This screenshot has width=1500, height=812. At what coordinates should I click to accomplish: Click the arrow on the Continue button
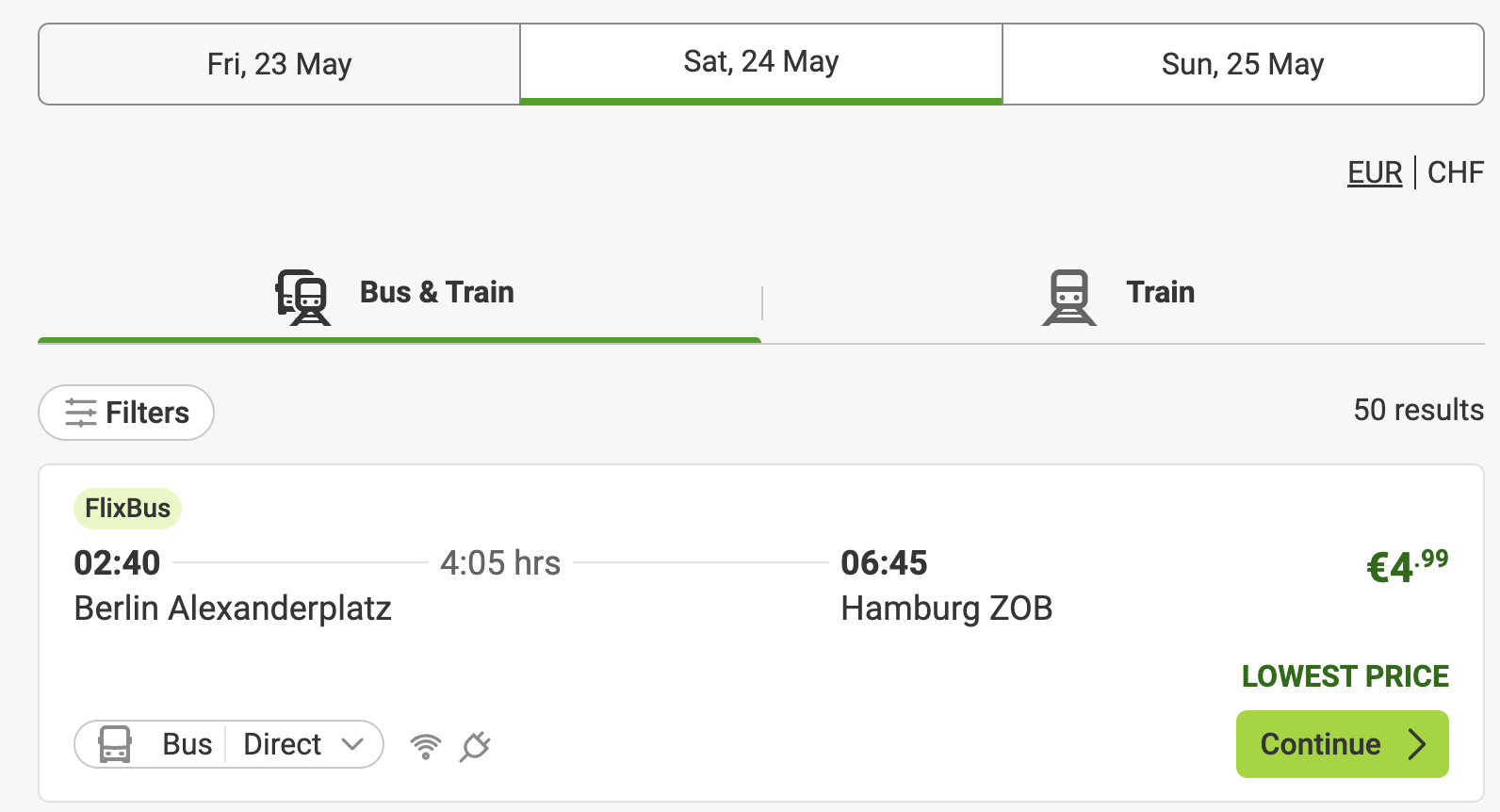click(1416, 744)
